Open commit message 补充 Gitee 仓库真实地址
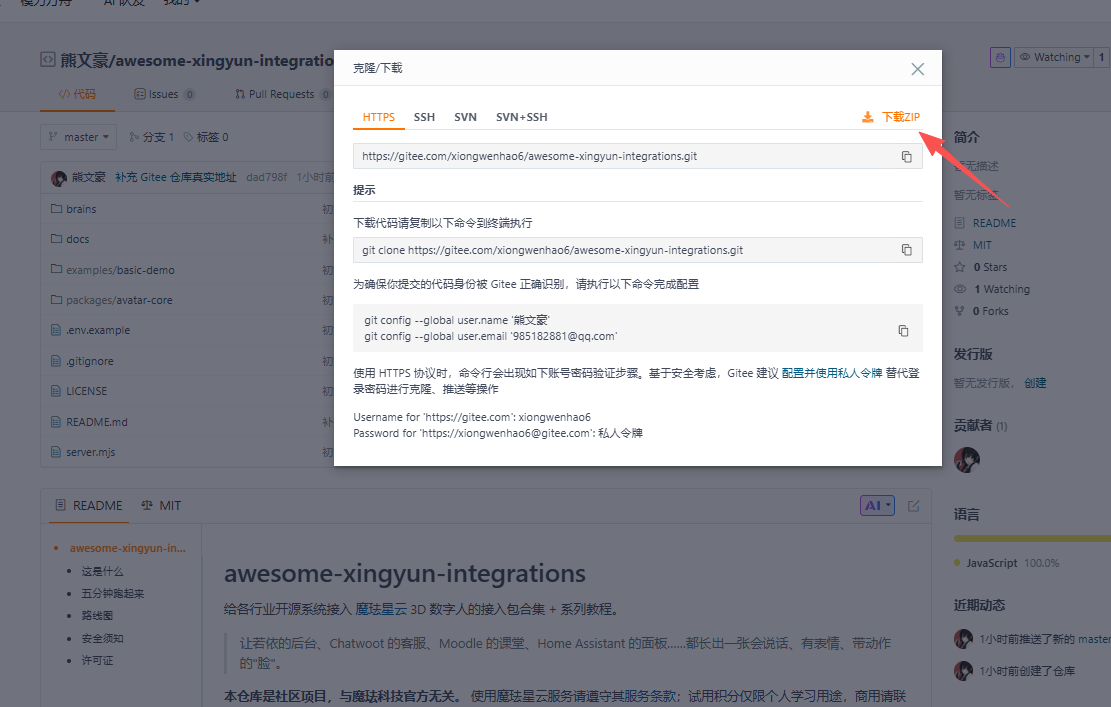 pos(176,177)
